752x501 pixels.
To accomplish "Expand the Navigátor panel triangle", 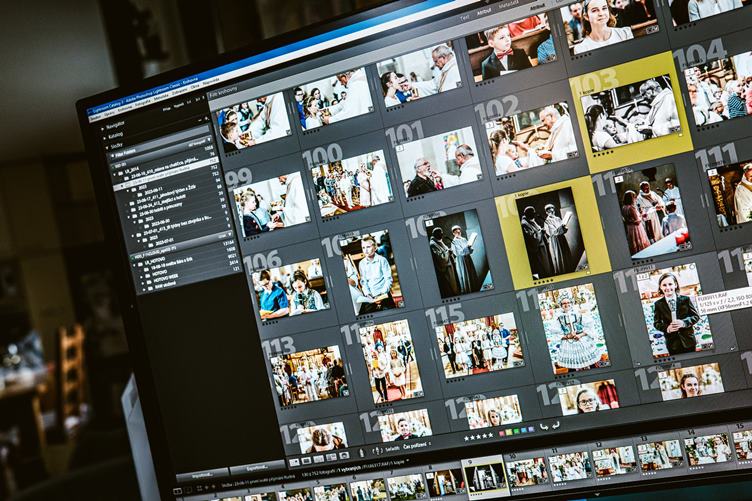I will pos(102,129).
